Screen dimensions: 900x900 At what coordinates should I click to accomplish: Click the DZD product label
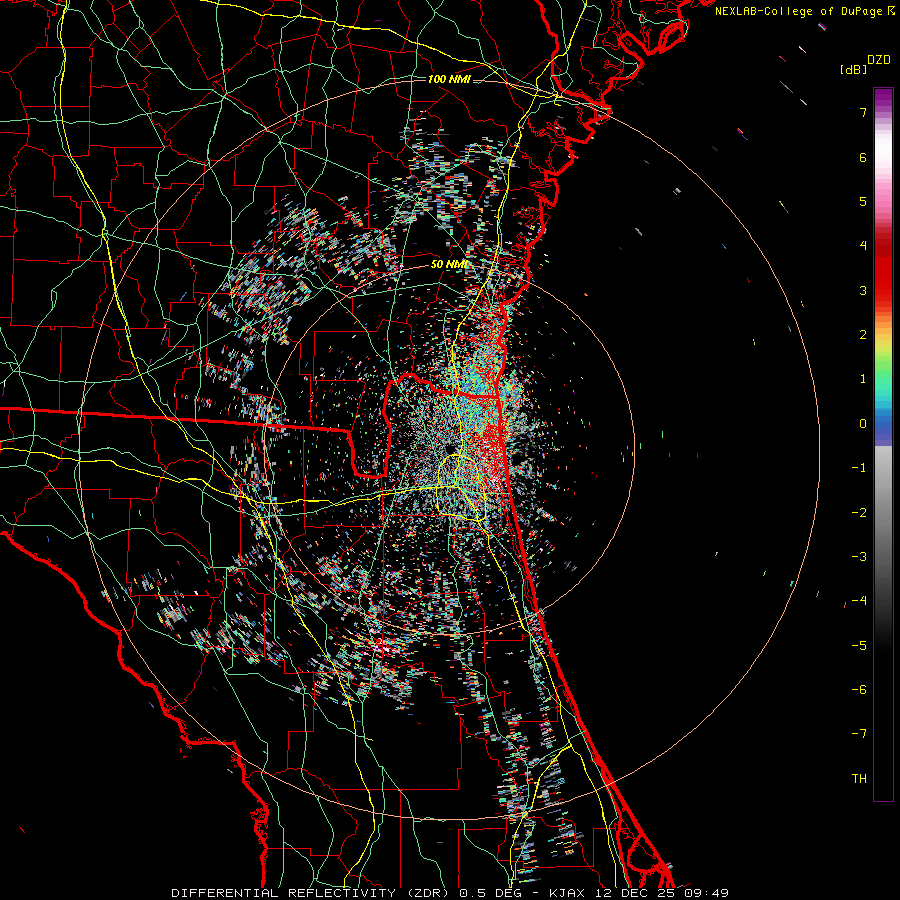pos(879,60)
